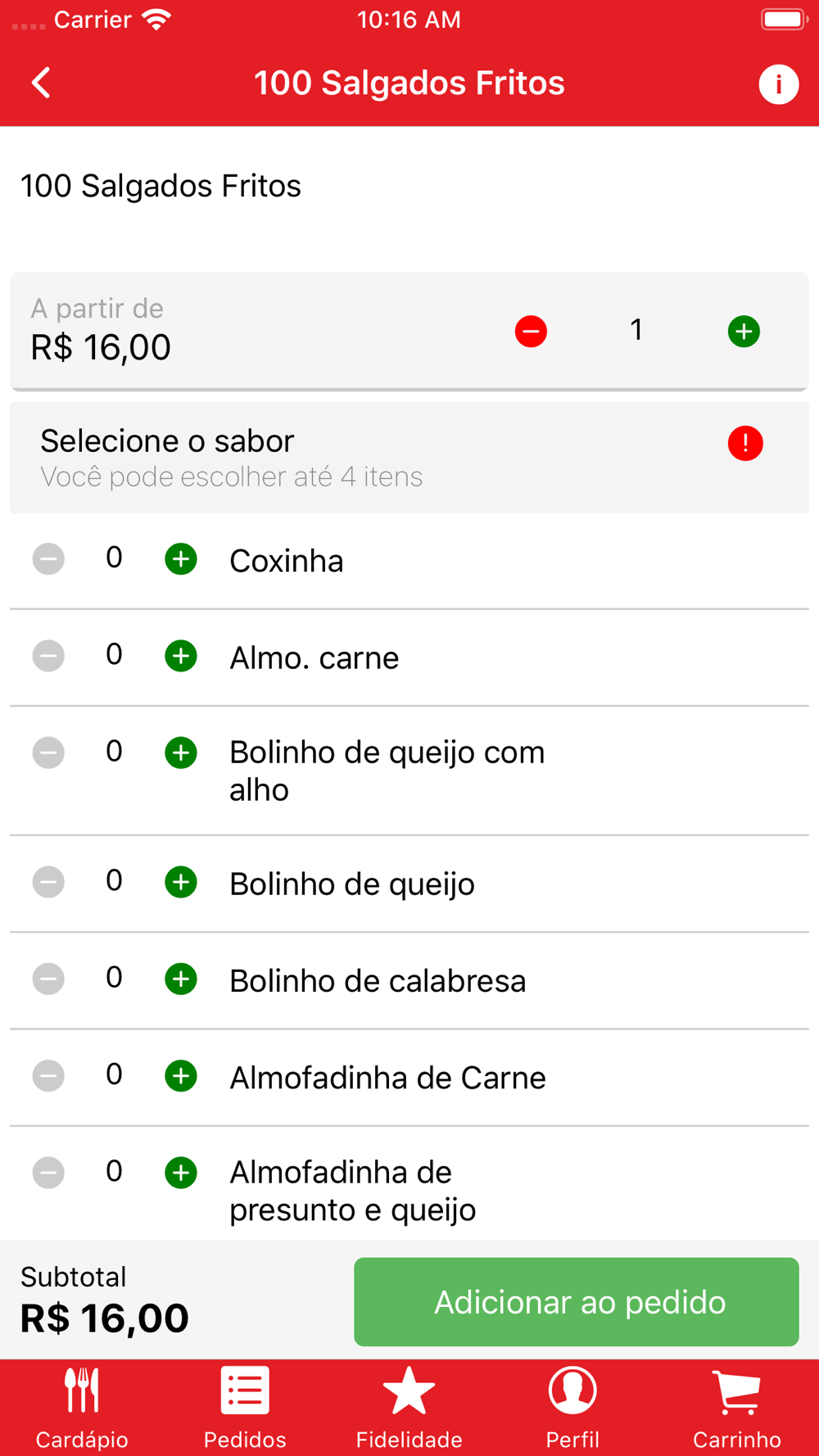Add Almofadinha de presunto e queijo
The width and height of the screenshot is (819, 1456).
[181, 1173]
